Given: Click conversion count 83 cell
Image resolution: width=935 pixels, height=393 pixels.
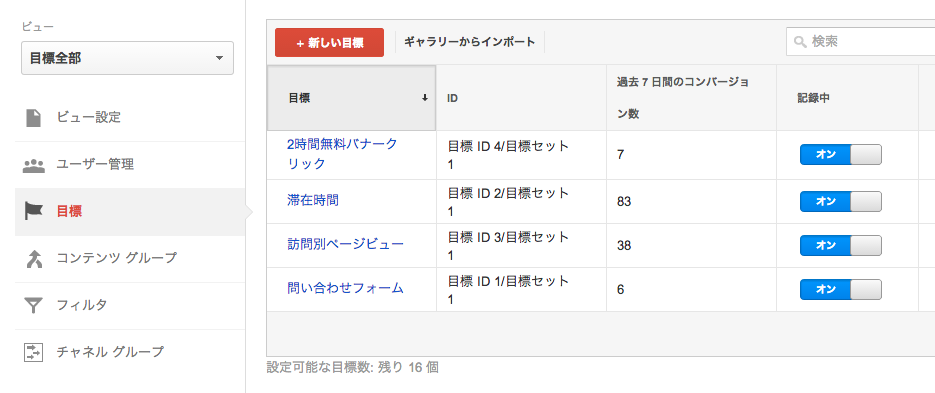Looking at the screenshot, I should [x=691, y=202].
